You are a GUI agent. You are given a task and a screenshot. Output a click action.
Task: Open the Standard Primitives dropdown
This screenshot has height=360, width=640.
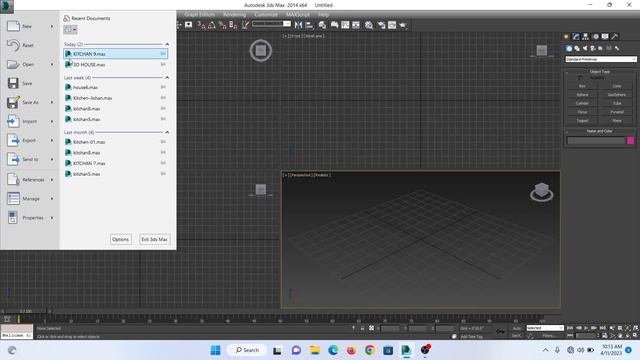click(x=601, y=59)
